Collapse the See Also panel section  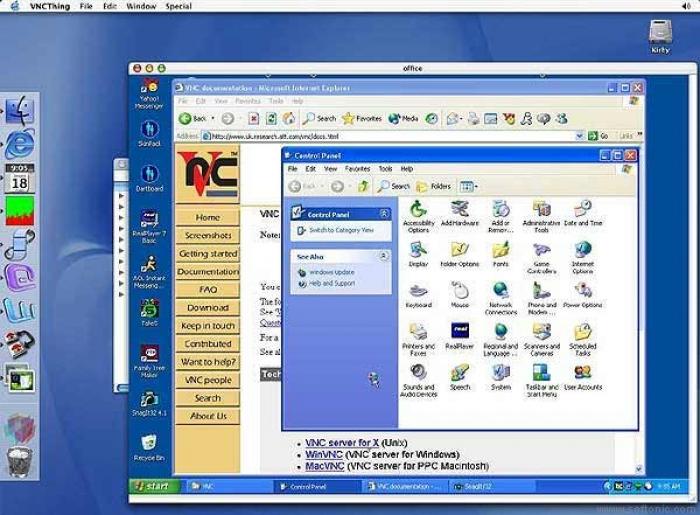click(x=383, y=256)
